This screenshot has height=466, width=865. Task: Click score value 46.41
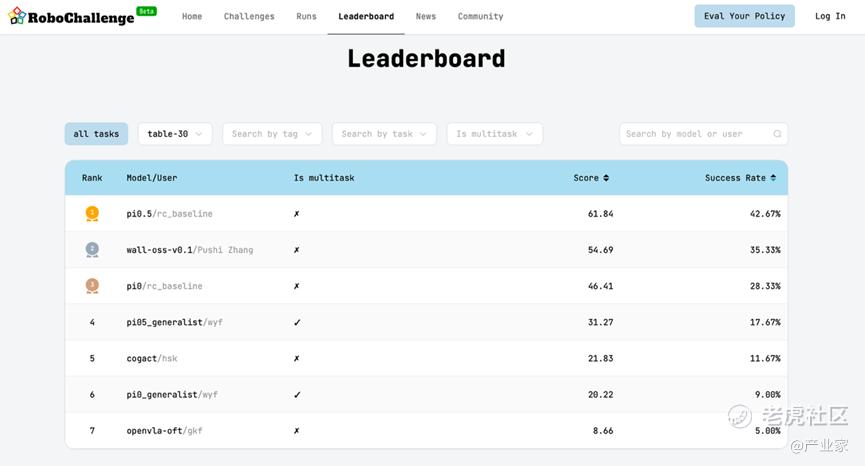[x=600, y=286]
